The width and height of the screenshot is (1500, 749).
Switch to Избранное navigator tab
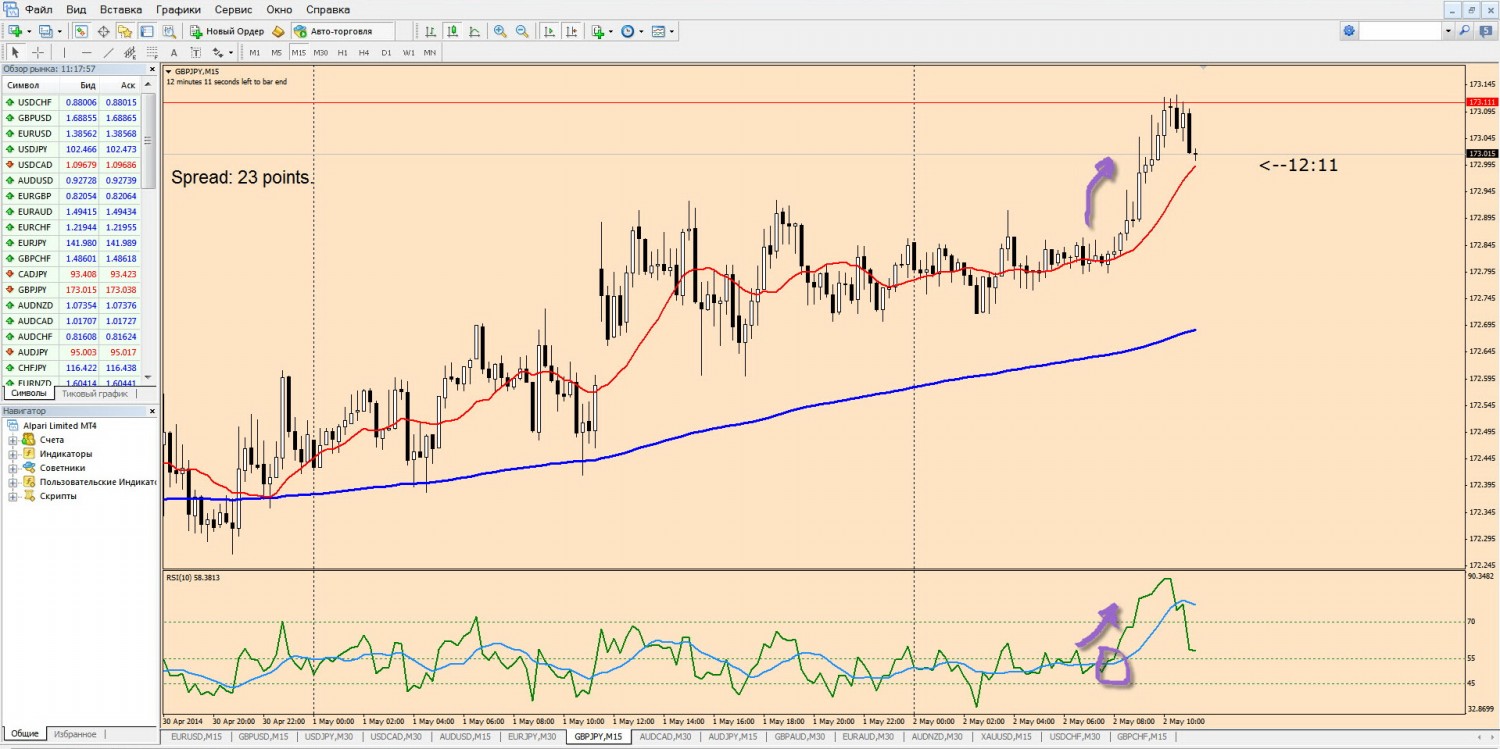pyautogui.click(x=75, y=734)
